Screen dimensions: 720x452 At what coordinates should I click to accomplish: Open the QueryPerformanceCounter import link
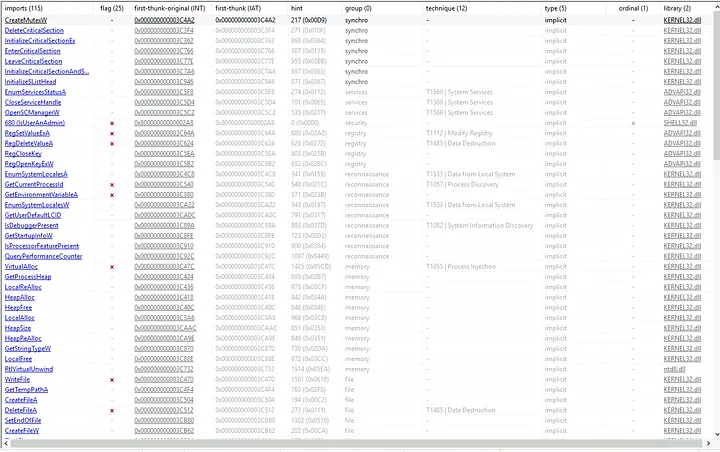click(x=43, y=256)
